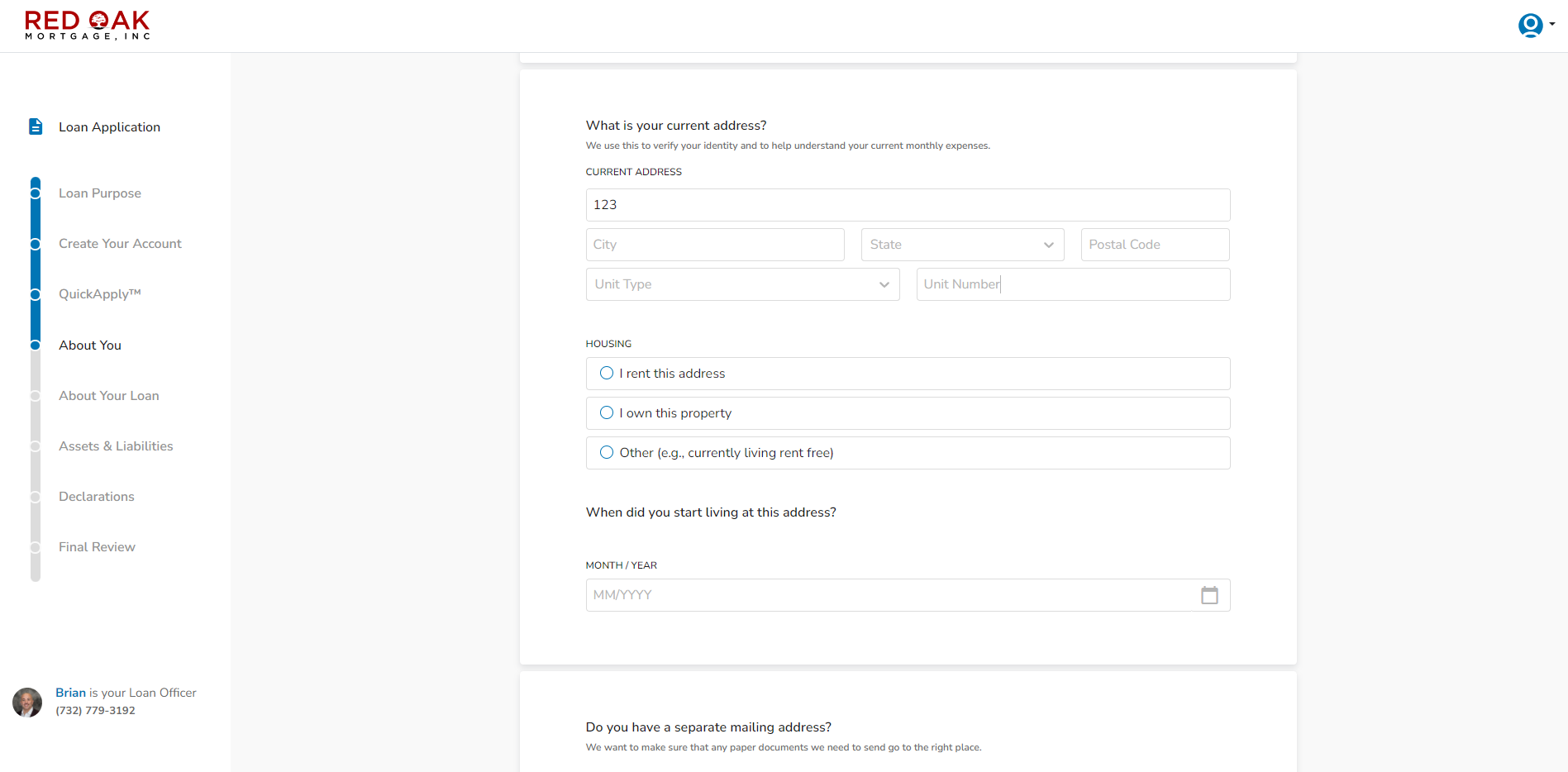The height and width of the screenshot is (772, 1568).
Task: Open Create Your Account step
Action: tap(120, 244)
